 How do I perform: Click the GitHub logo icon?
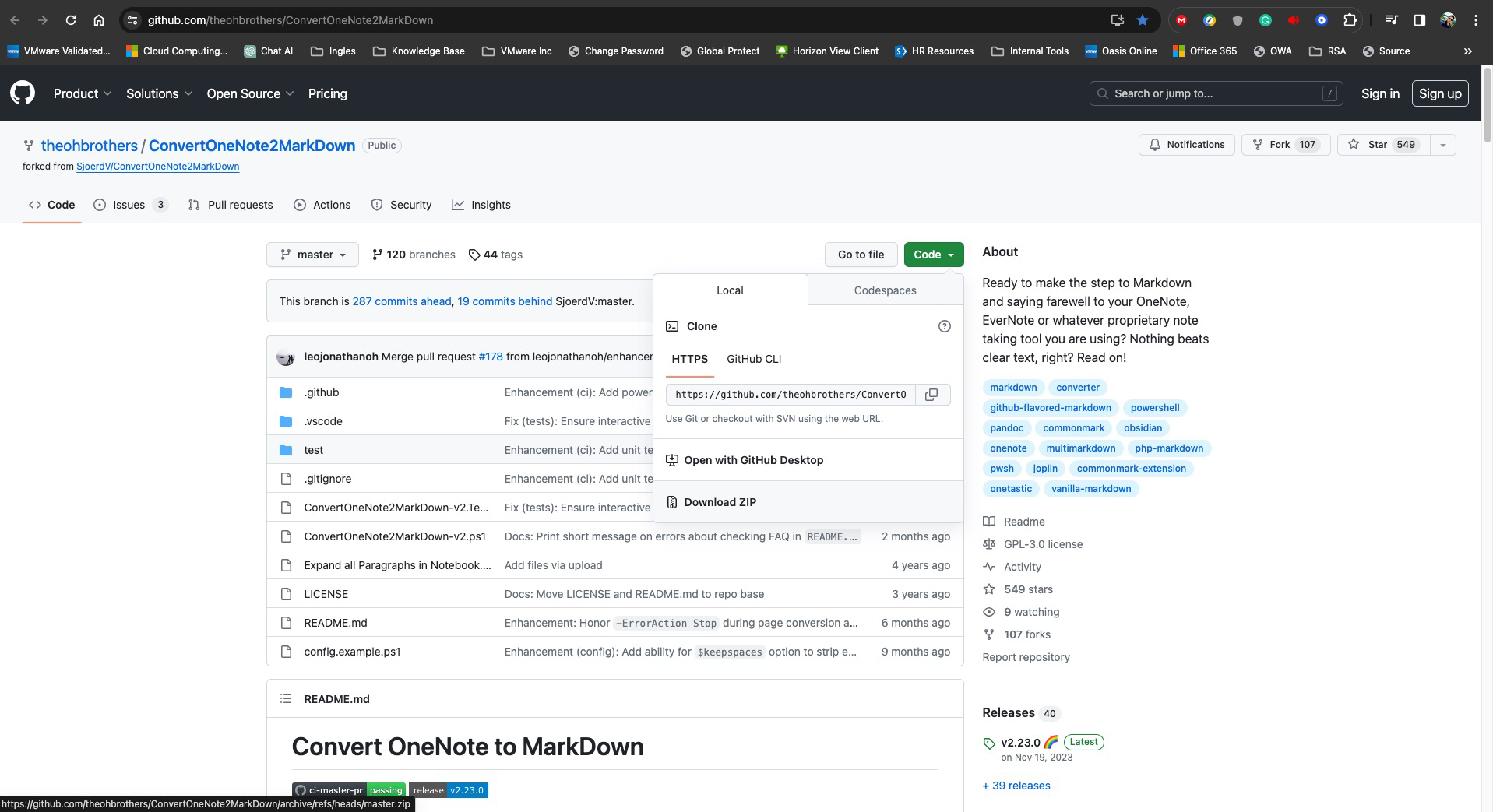[23, 93]
